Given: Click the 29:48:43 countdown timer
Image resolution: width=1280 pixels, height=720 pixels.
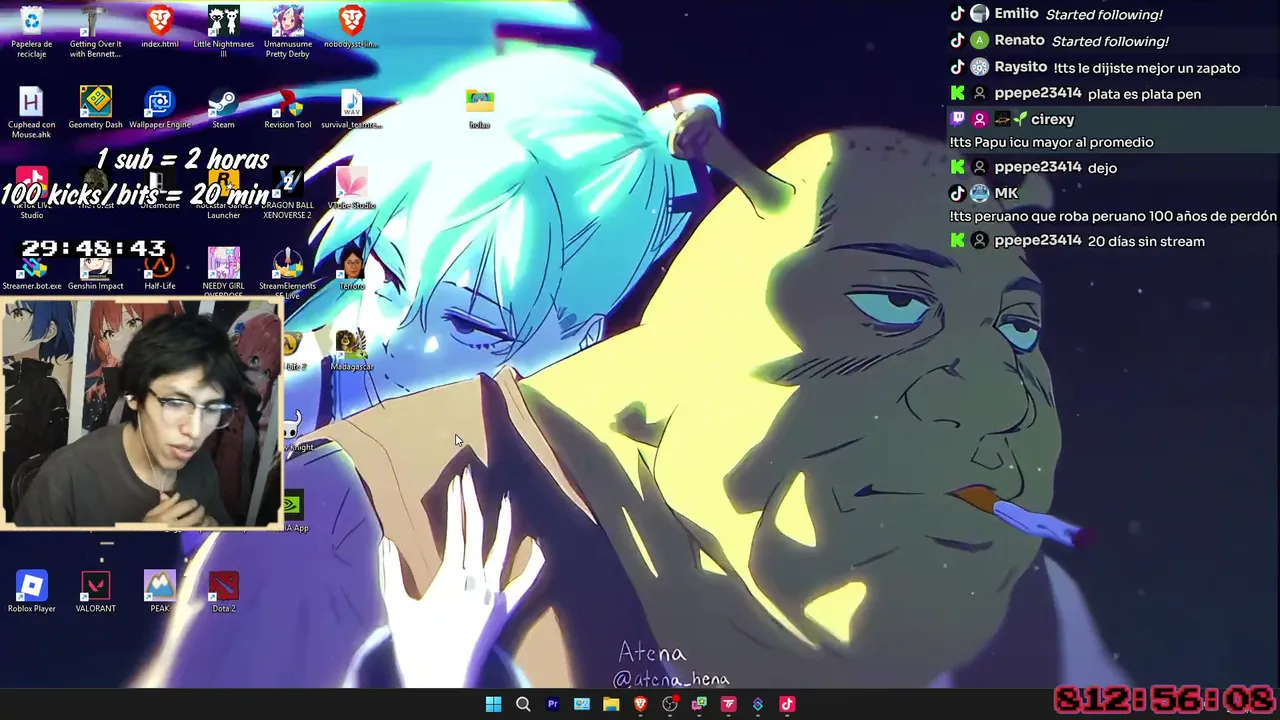Looking at the screenshot, I should pos(93,248).
